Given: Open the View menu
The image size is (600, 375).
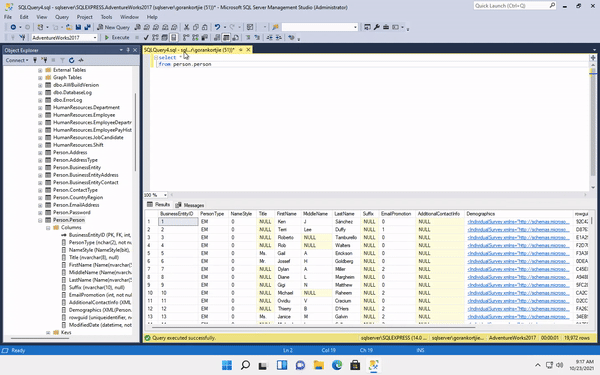Looking at the screenshot, I should tap(41, 17).
